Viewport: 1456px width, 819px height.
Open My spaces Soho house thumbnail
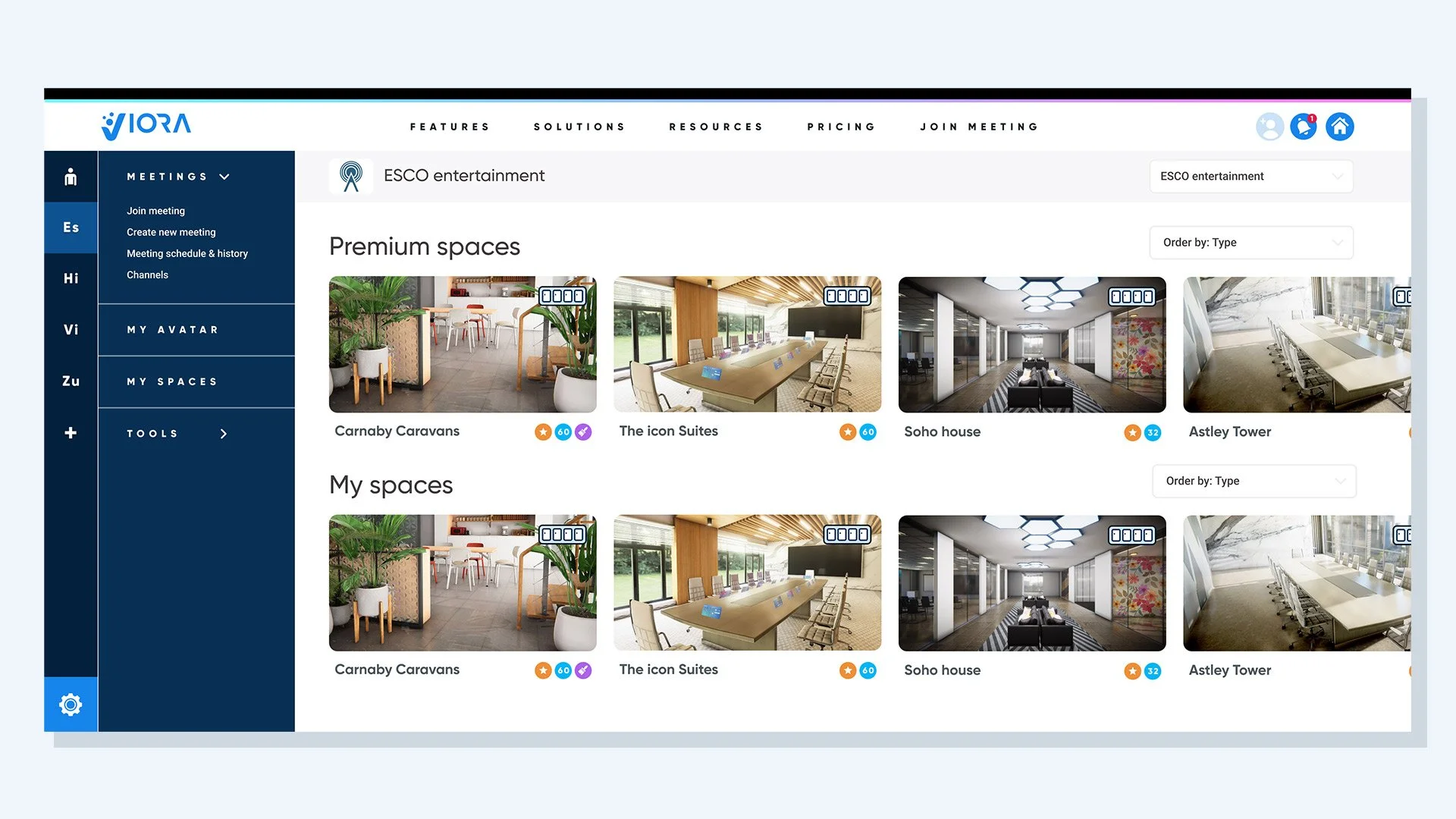[1032, 584]
